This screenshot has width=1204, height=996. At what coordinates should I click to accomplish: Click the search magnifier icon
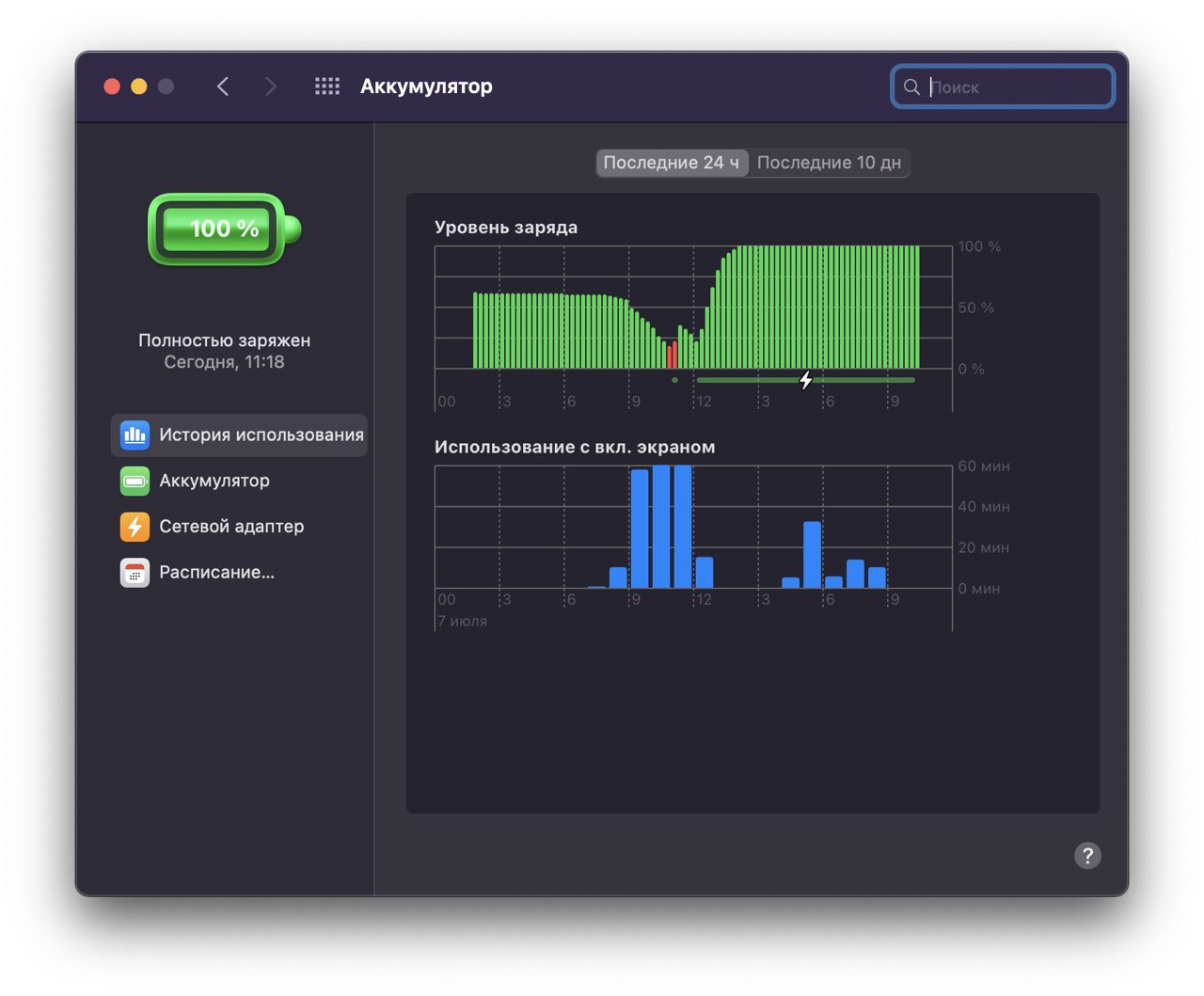point(911,87)
